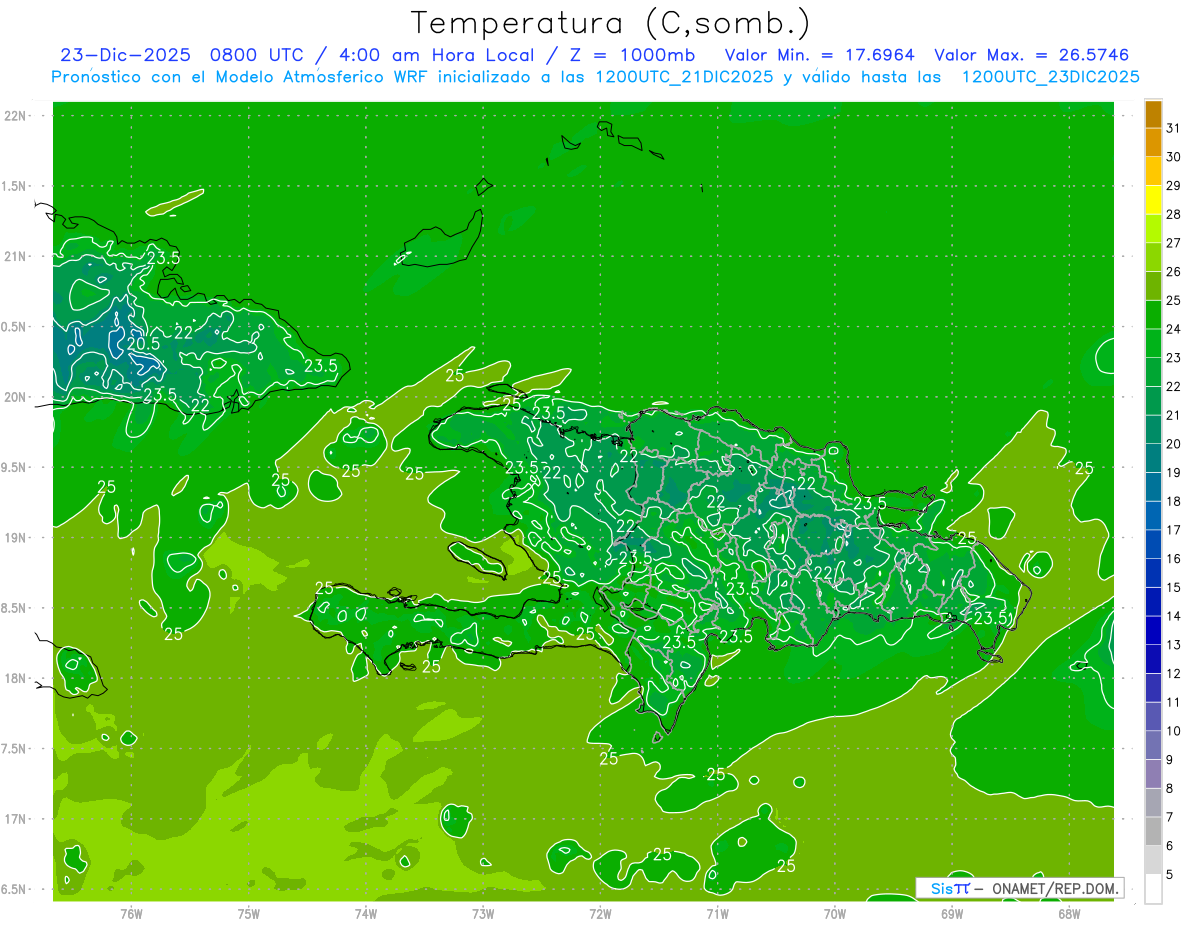Pick the white swatch below label 5
This screenshot has width=1200, height=927.
1153,888
